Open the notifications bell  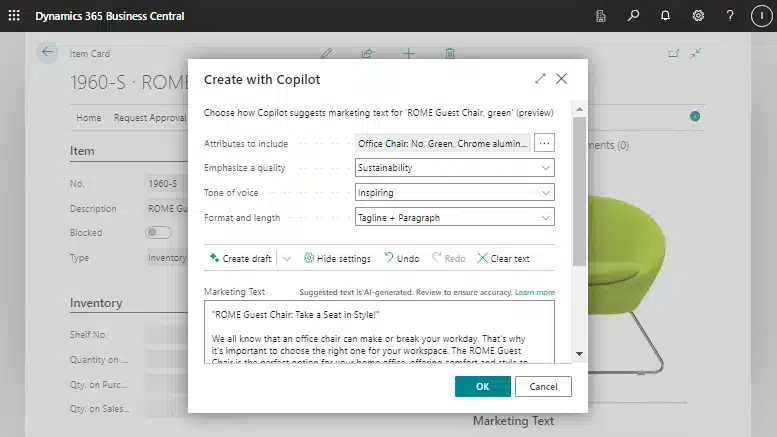click(665, 16)
